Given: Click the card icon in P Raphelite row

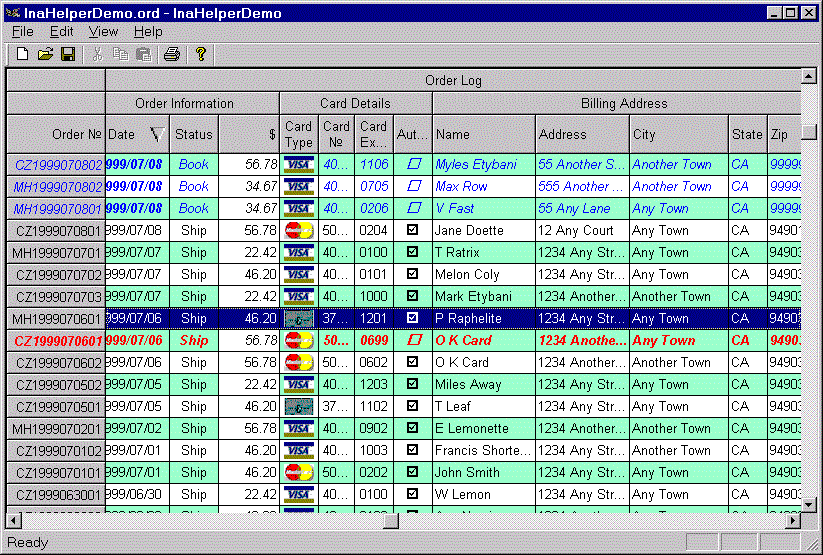Looking at the screenshot, I should 299,319.
